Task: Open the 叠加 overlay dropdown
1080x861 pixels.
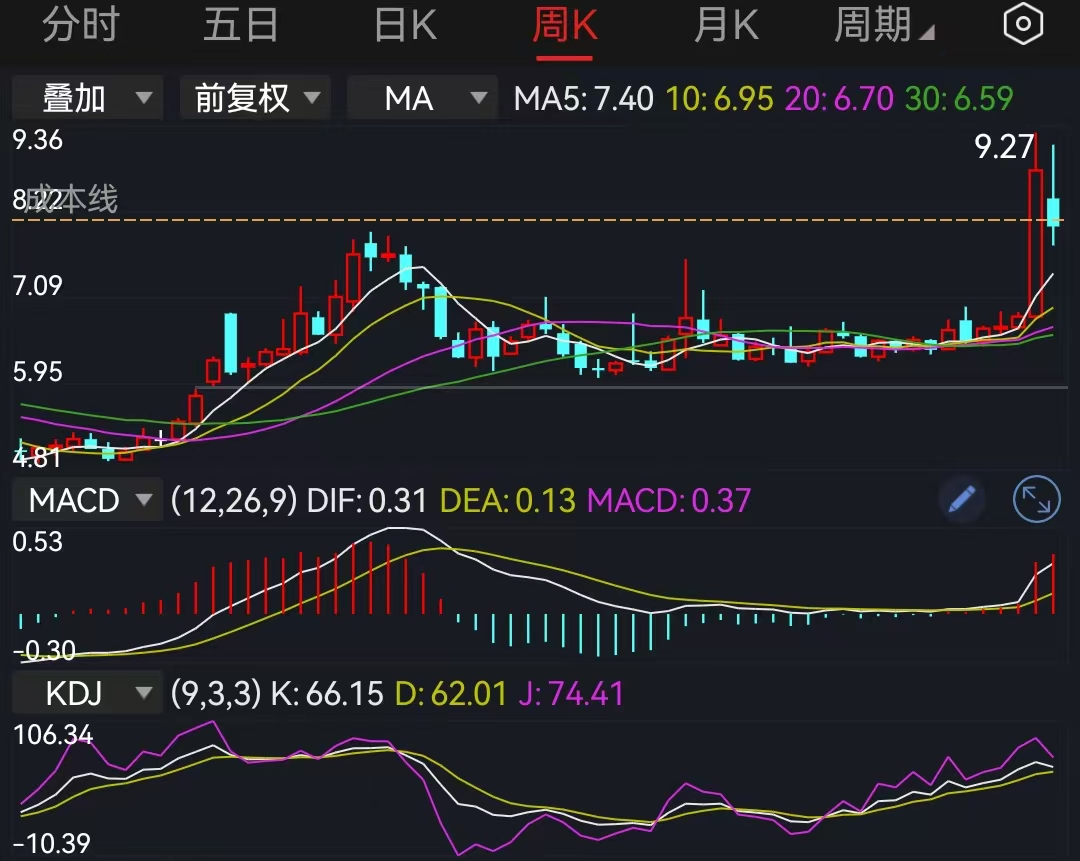Action: [x=87, y=98]
